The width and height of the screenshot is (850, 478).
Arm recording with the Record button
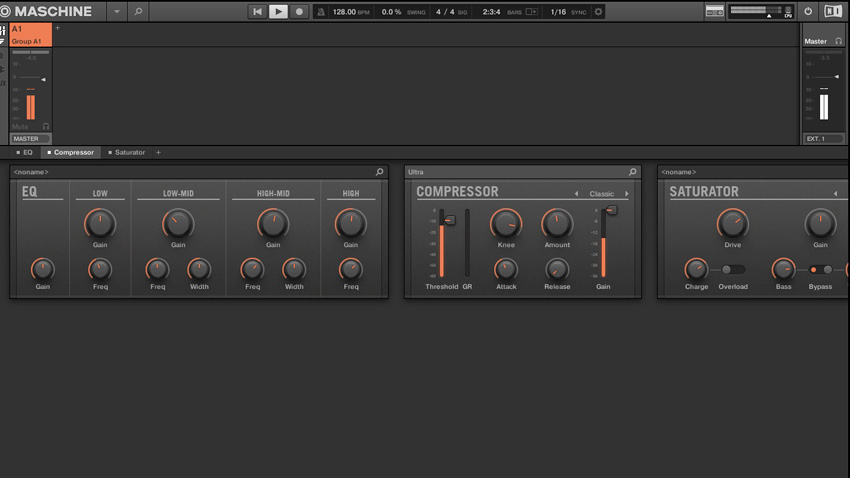(x=299, y=11)
